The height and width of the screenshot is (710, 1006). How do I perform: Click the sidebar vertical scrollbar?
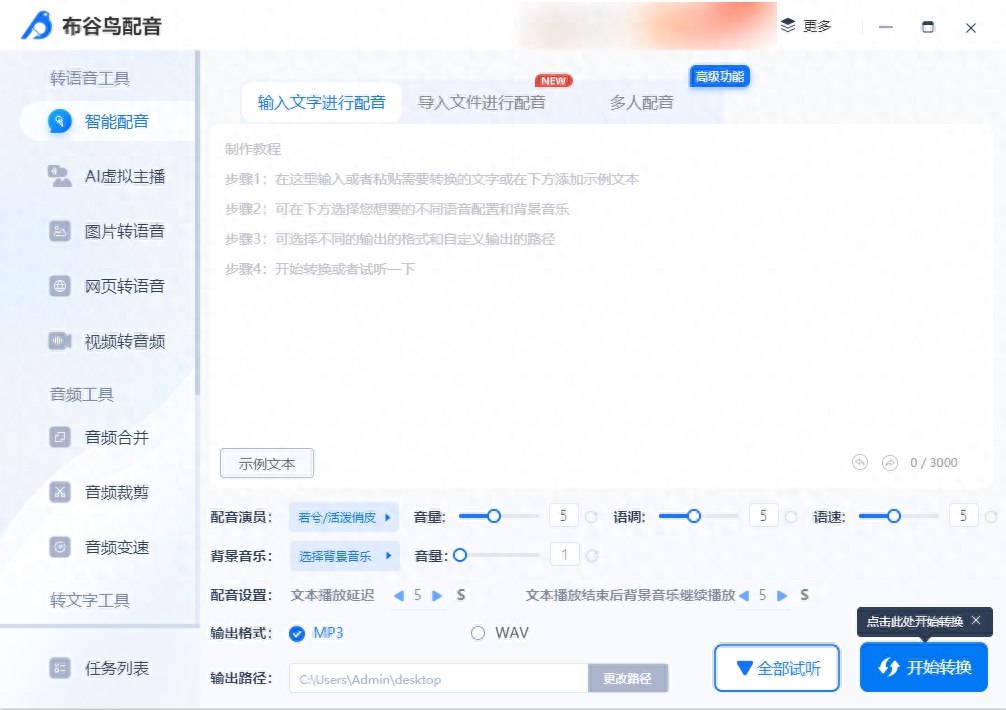pos(198,224)
